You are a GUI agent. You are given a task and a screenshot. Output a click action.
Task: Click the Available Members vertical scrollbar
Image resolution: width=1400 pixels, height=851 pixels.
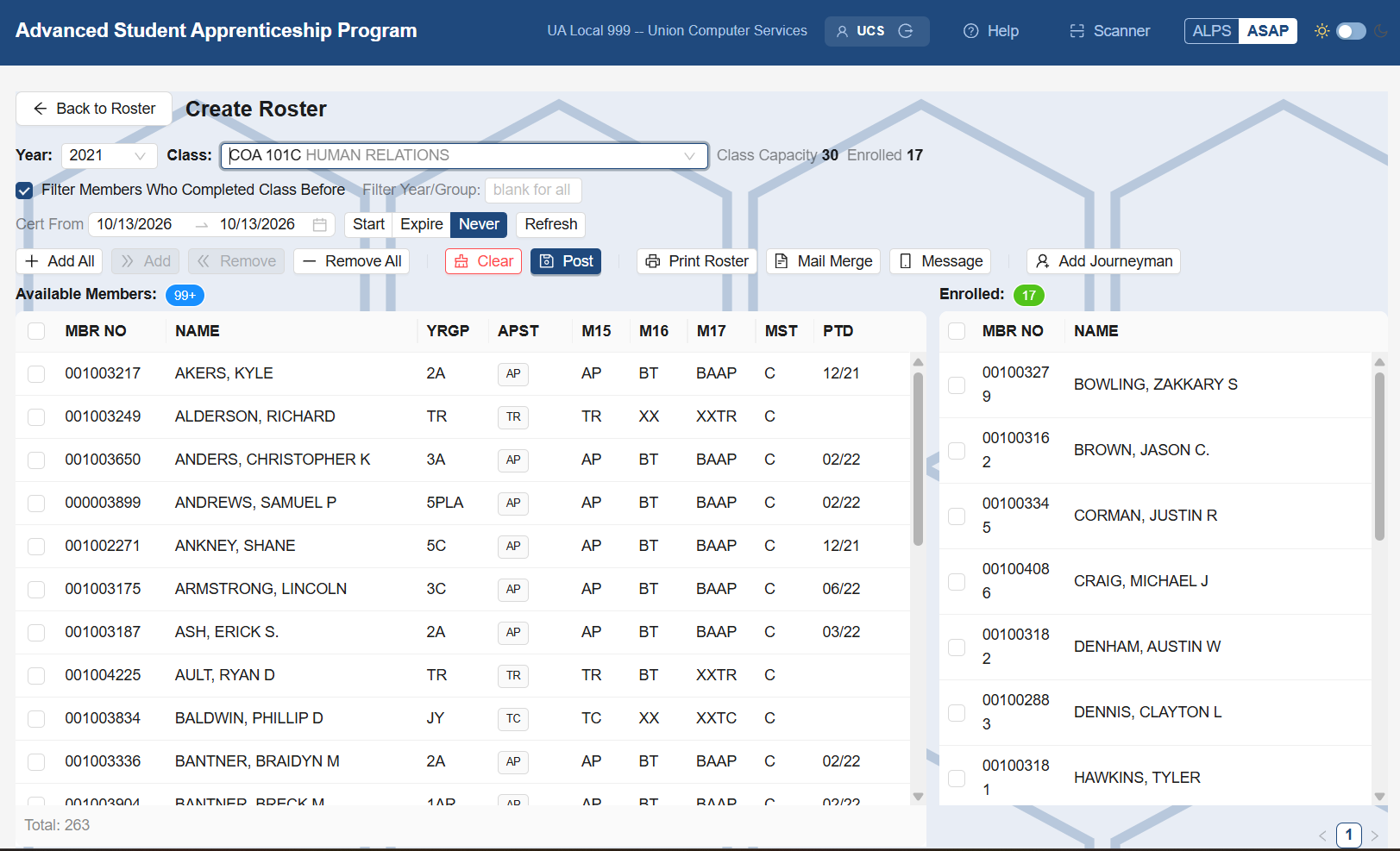(x=918, y=458)
